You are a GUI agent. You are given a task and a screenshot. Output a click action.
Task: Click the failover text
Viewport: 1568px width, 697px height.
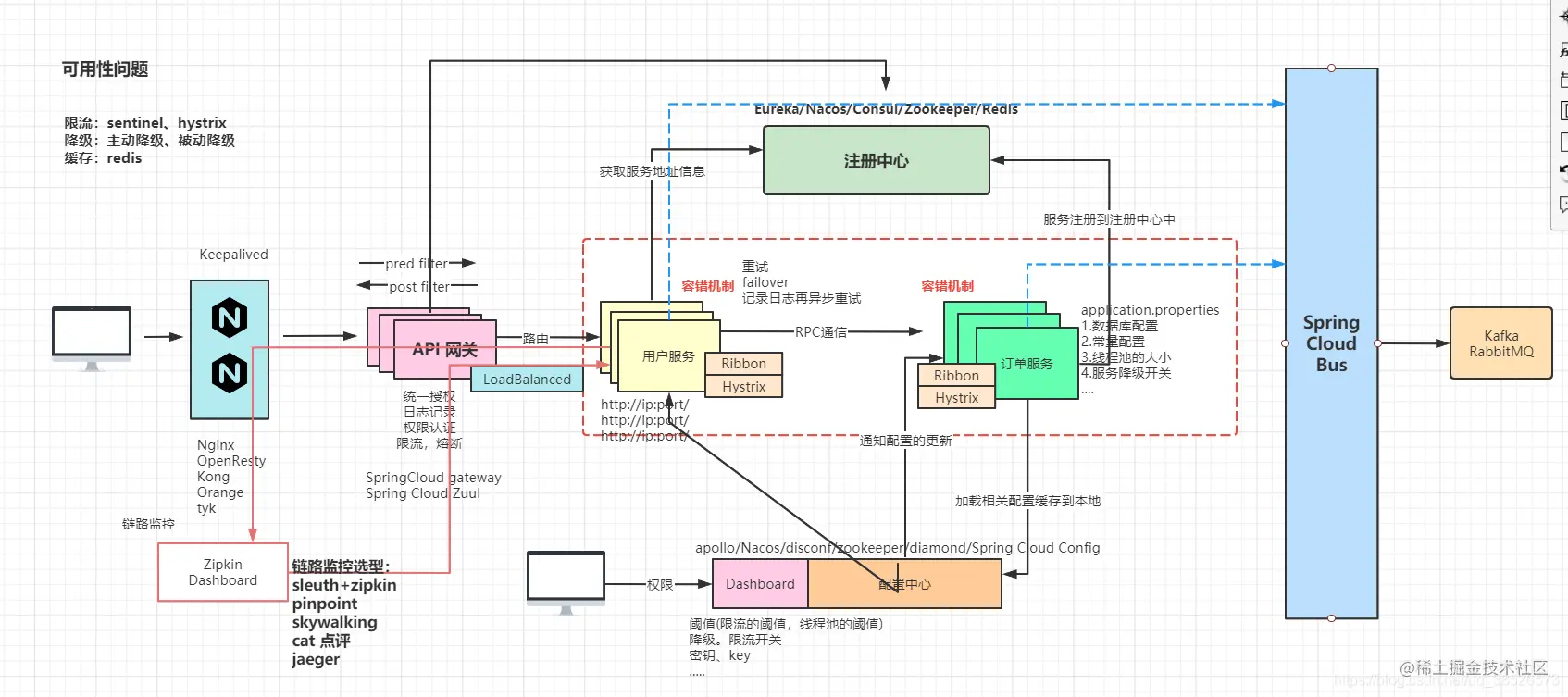pyautogui.click(x=765, y=282)
